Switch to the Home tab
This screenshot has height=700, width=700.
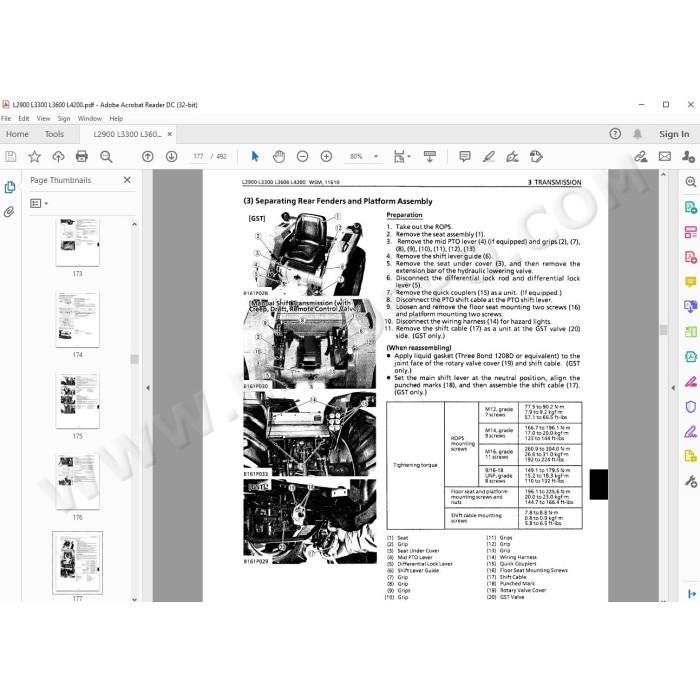point(17,134)
